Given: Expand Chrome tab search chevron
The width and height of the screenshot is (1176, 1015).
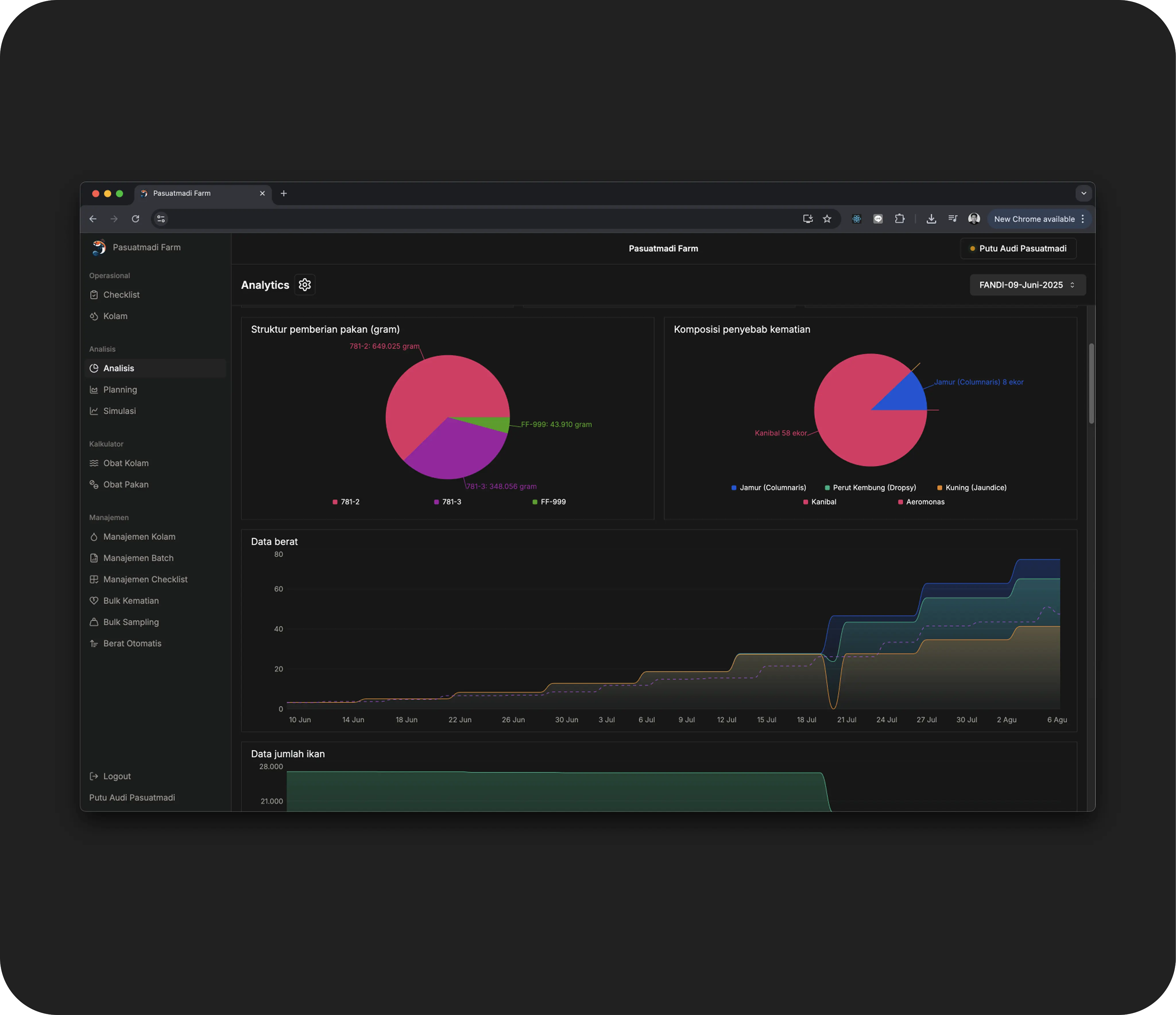Looking at the screenshot, I should click(1084, 193).
